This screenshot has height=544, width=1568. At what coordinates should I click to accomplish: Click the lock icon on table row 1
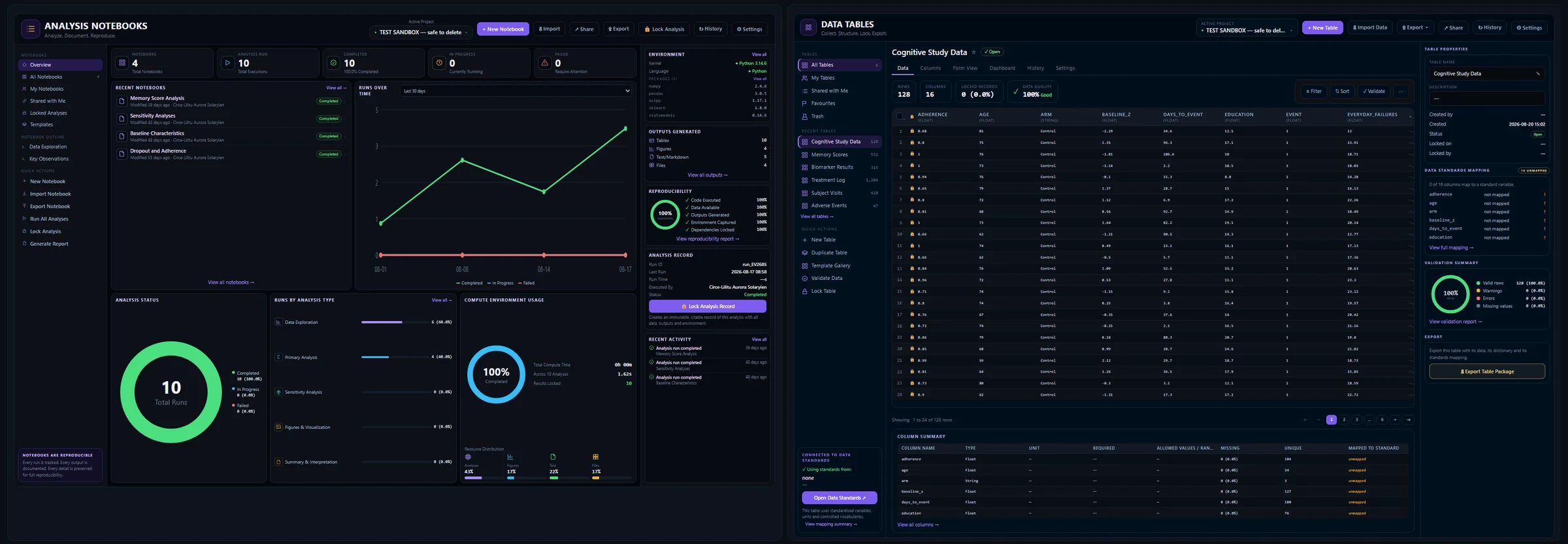coord(912,131)
